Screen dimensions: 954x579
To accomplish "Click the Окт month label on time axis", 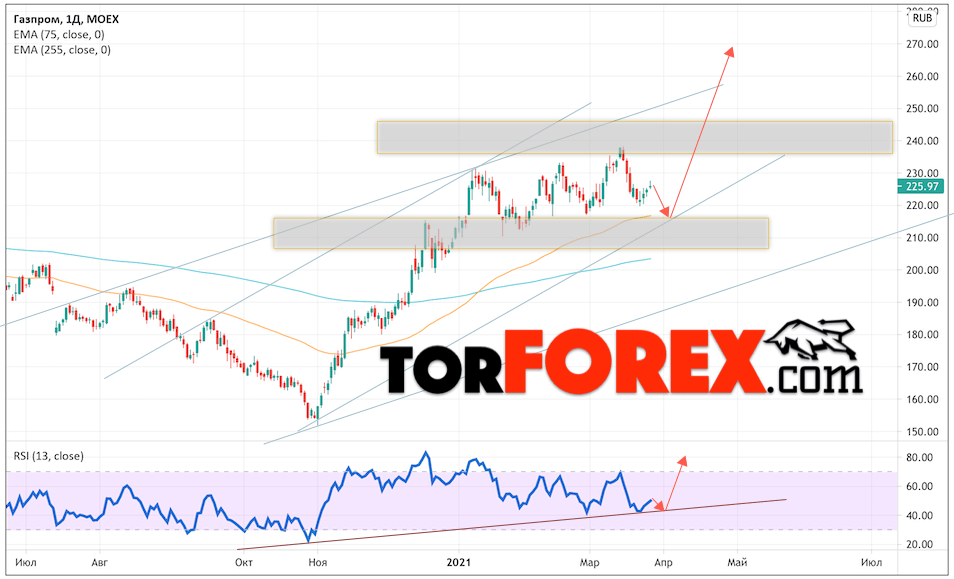I will (x=244, y=563).
